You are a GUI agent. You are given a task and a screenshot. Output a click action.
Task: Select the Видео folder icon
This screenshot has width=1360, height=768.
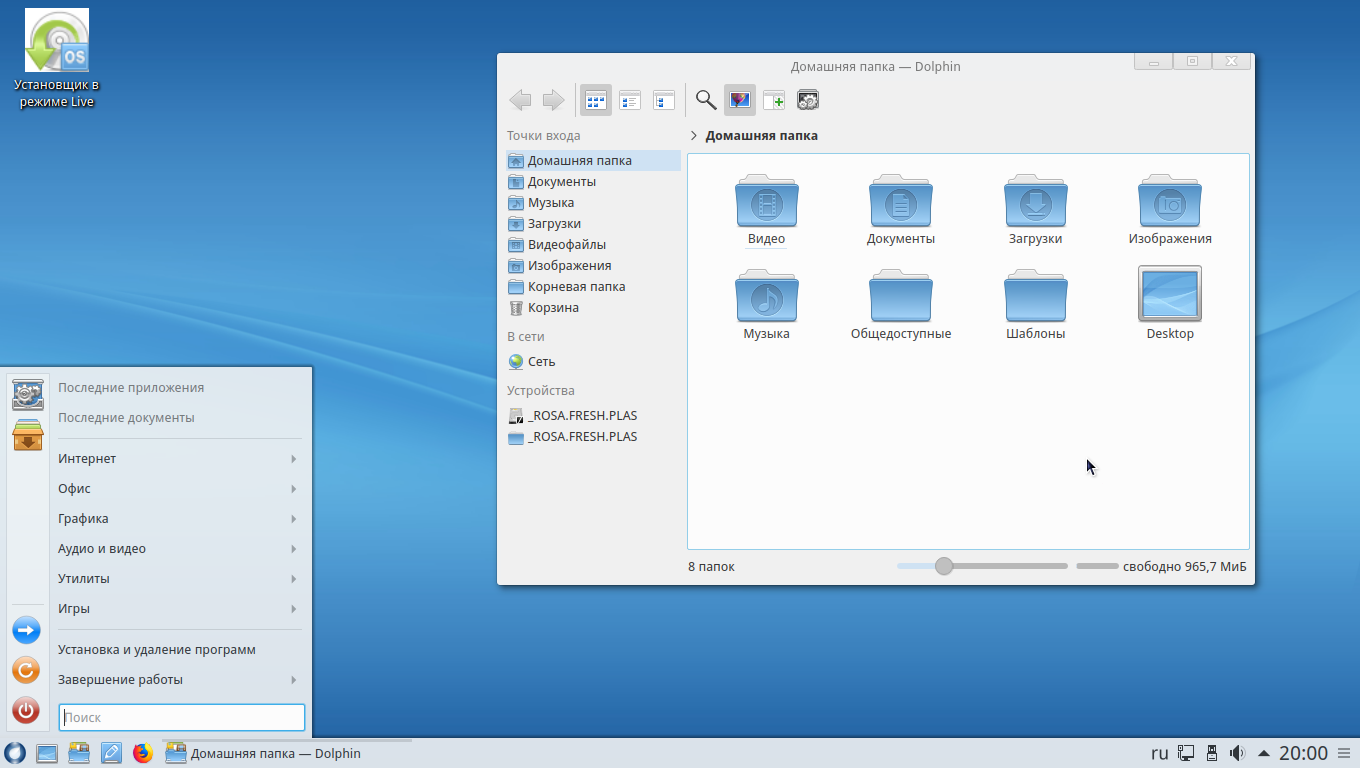coord(766,201)
